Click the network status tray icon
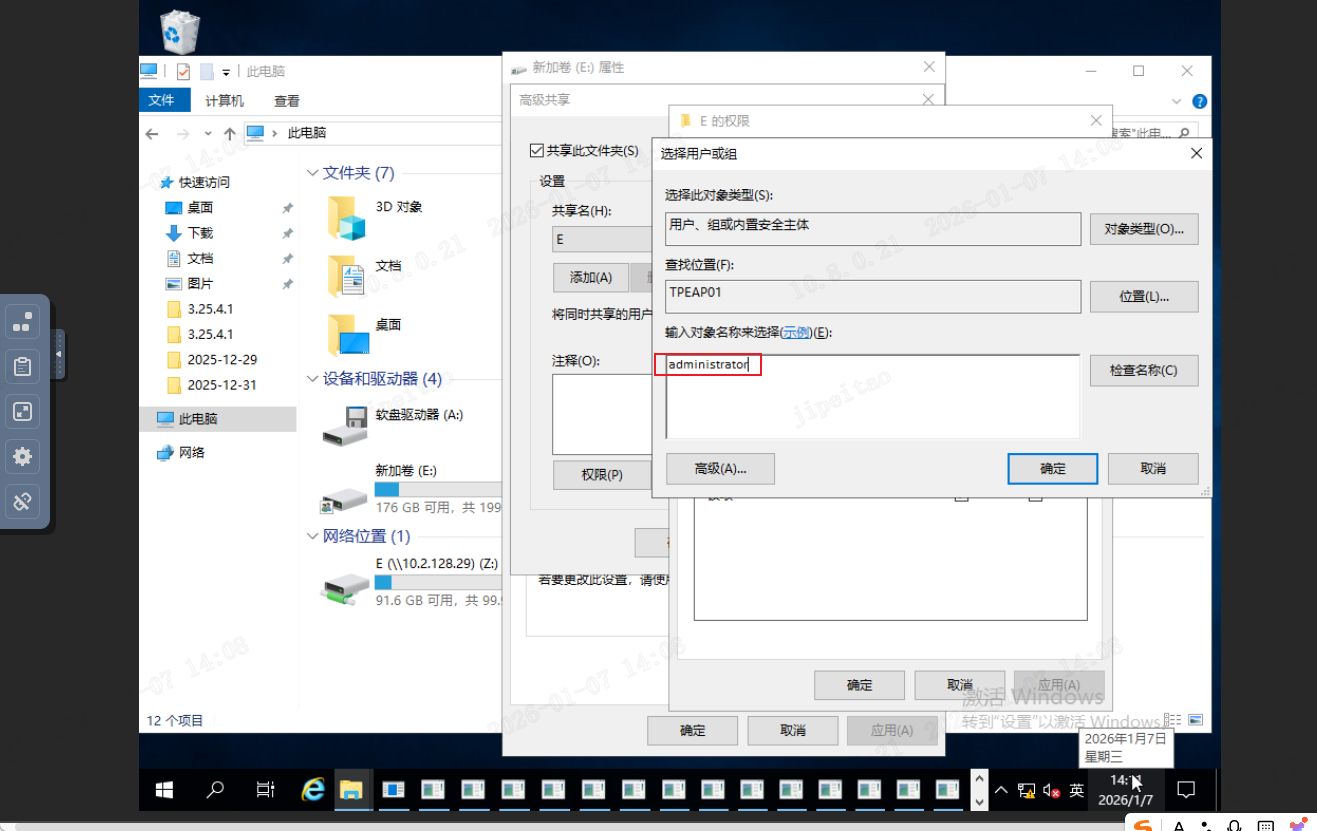1317x831 pixels. click(1026, 790)
